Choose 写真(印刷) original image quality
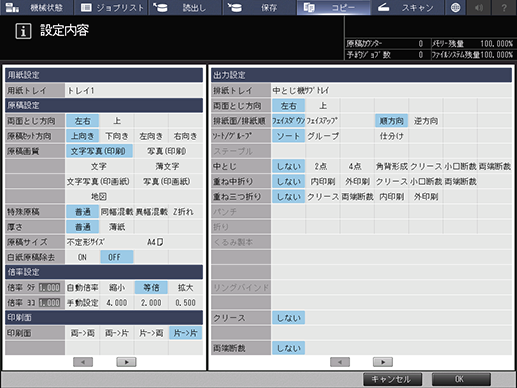Viewport: 517px width, 388px height. [168, 151]
